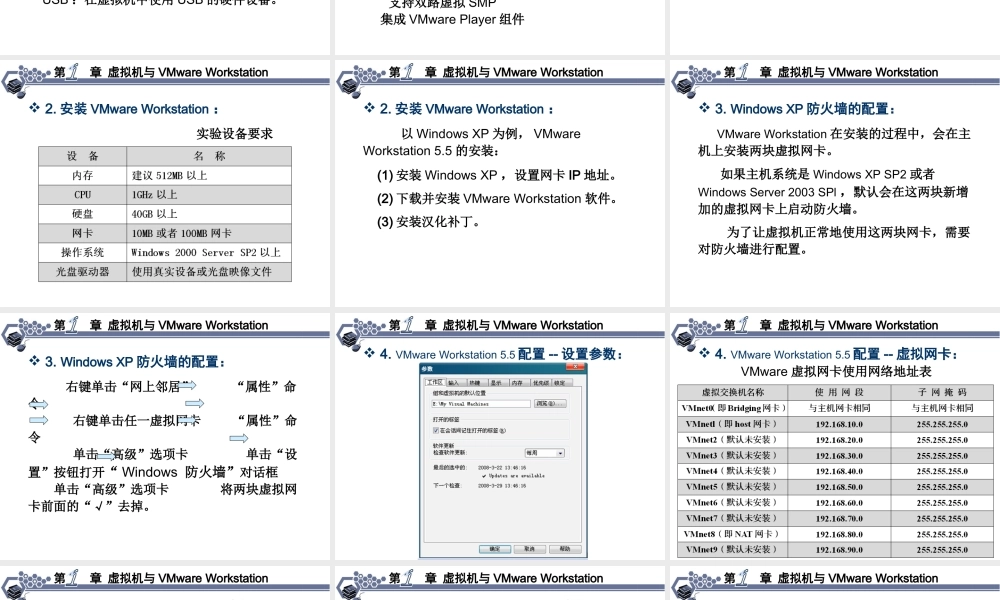Click the 40GB 以上 cell

pos(209,214)
